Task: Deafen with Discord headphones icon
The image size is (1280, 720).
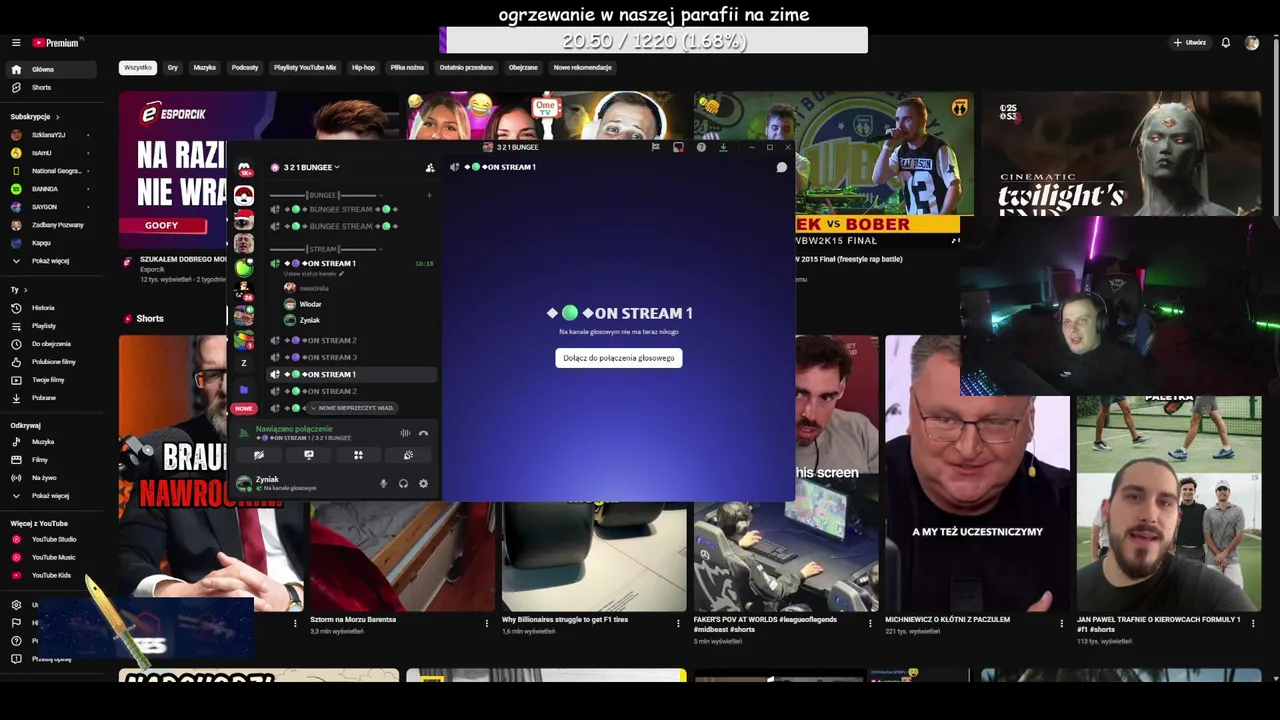Action: 403,484
